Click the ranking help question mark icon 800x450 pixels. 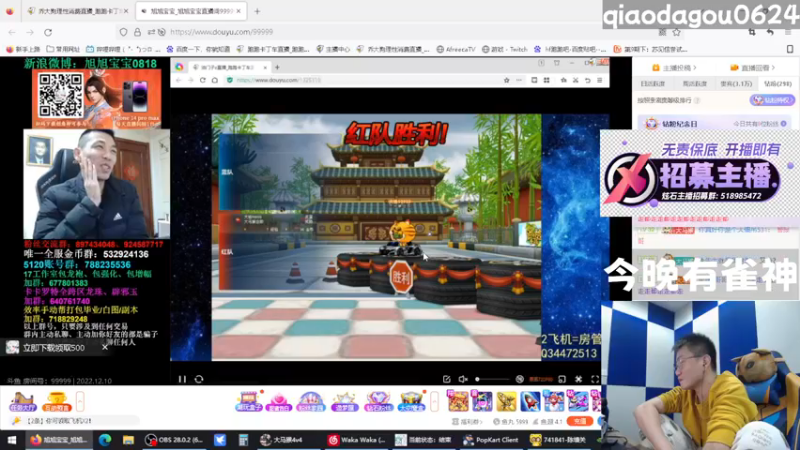(697, 101)
